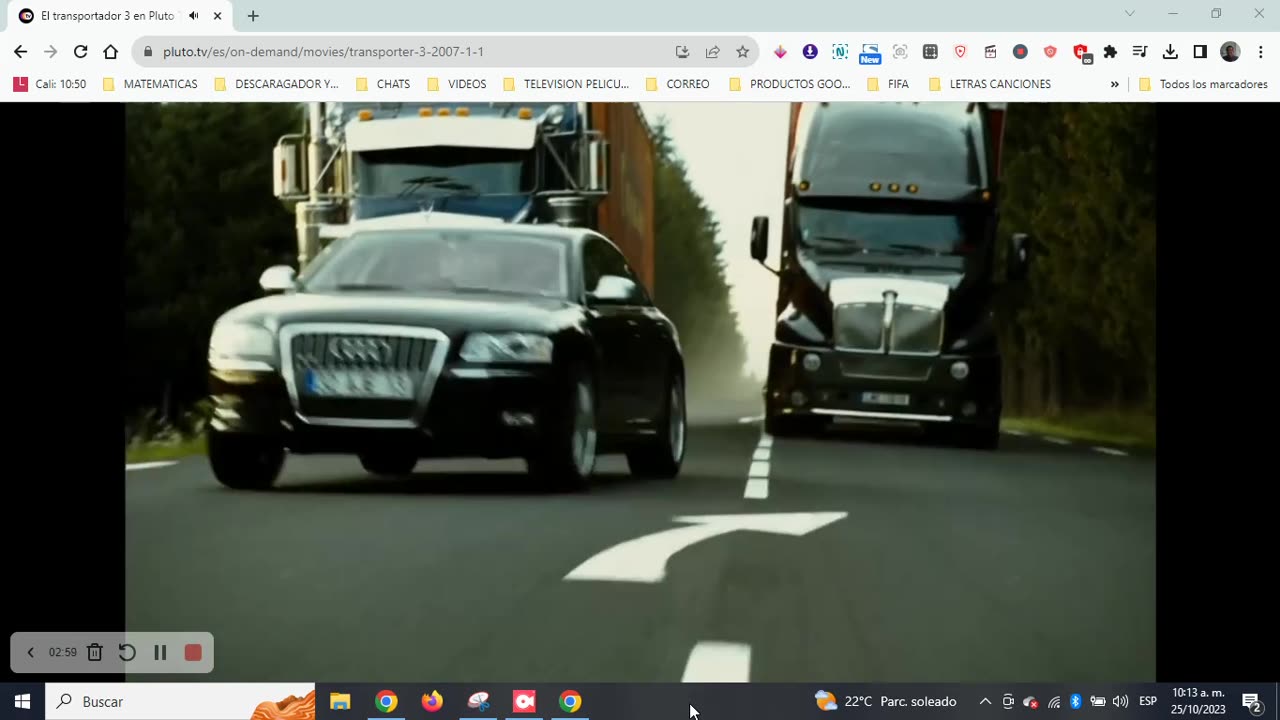The height and width of the screenshot is (720, 1280).
Task: Stop the screen recording
Action: [193, 652]
